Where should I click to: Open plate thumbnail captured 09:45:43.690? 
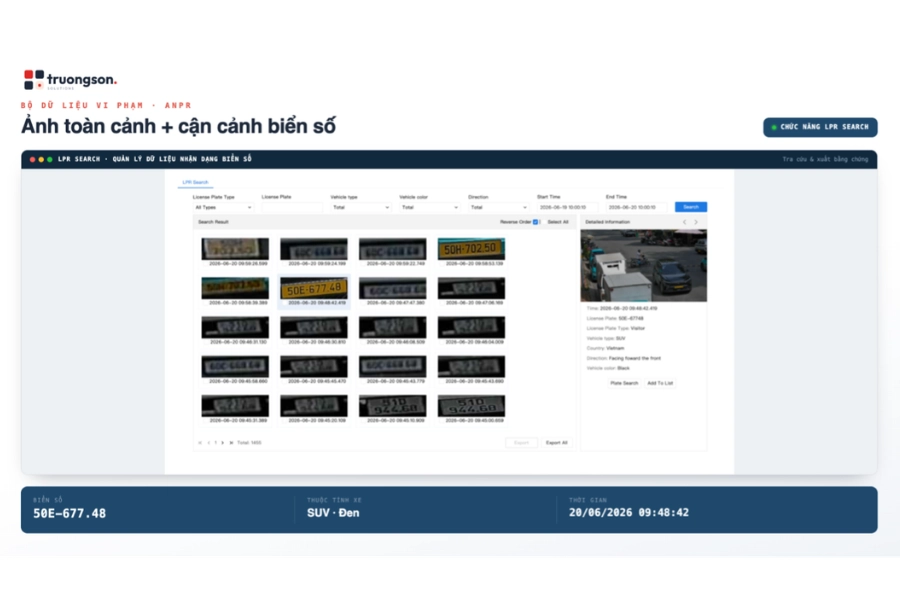click(471, 366)
